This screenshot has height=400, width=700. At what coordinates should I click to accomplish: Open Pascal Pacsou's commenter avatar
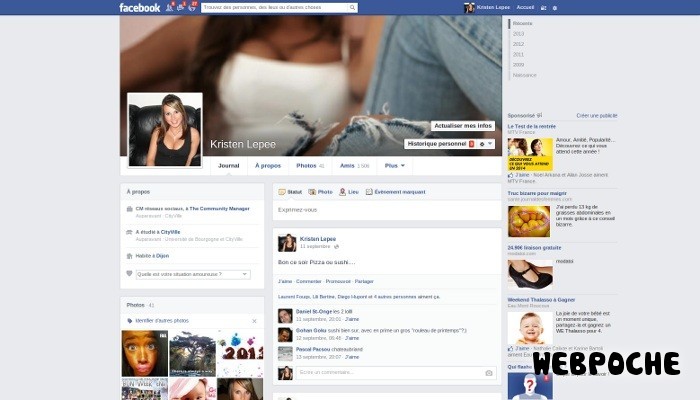[285, 354]
